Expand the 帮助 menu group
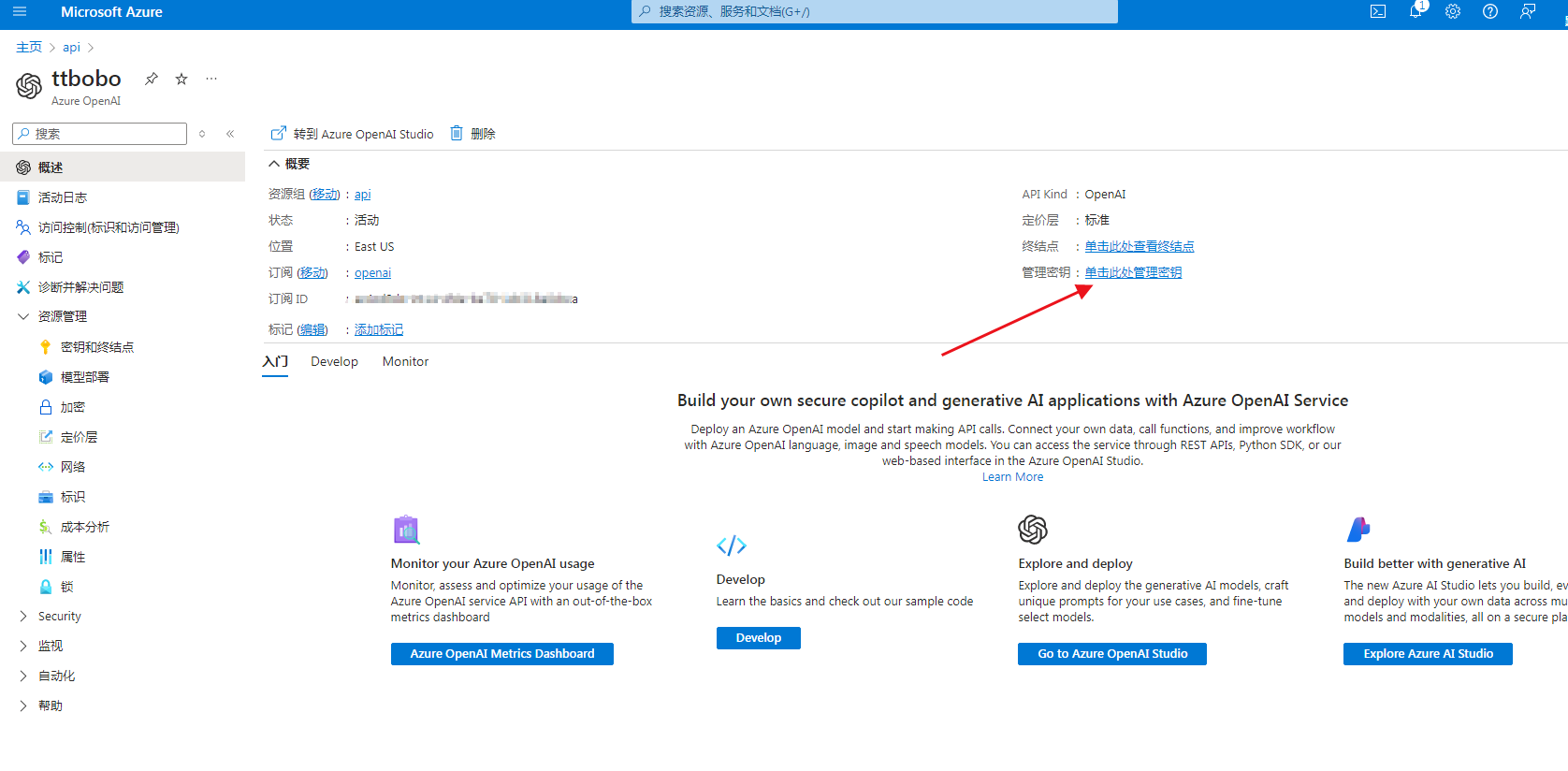 click(23, 706)
